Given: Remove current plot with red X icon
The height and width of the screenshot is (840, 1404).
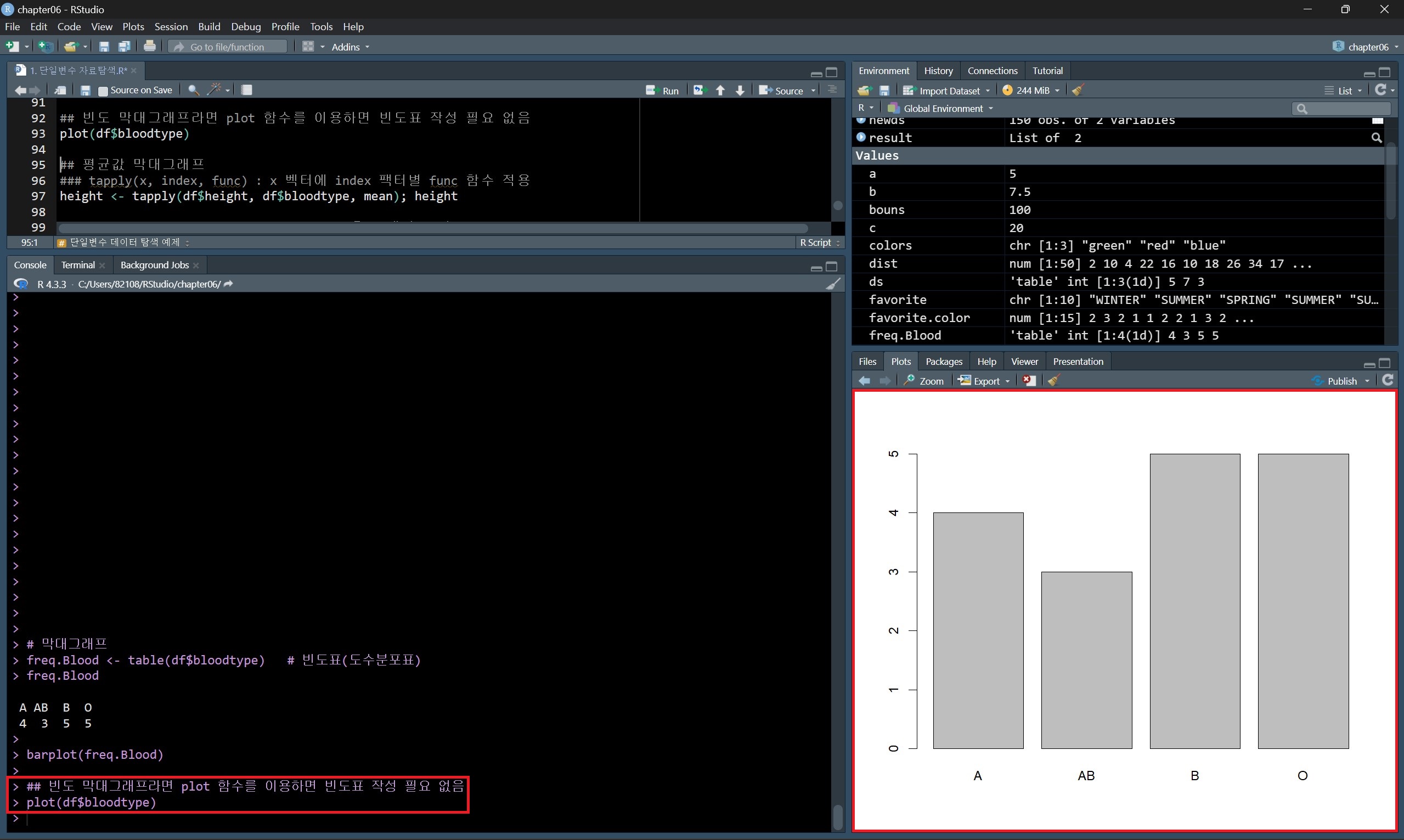Looking at the screenshot, I should (x=1029, y=381).
